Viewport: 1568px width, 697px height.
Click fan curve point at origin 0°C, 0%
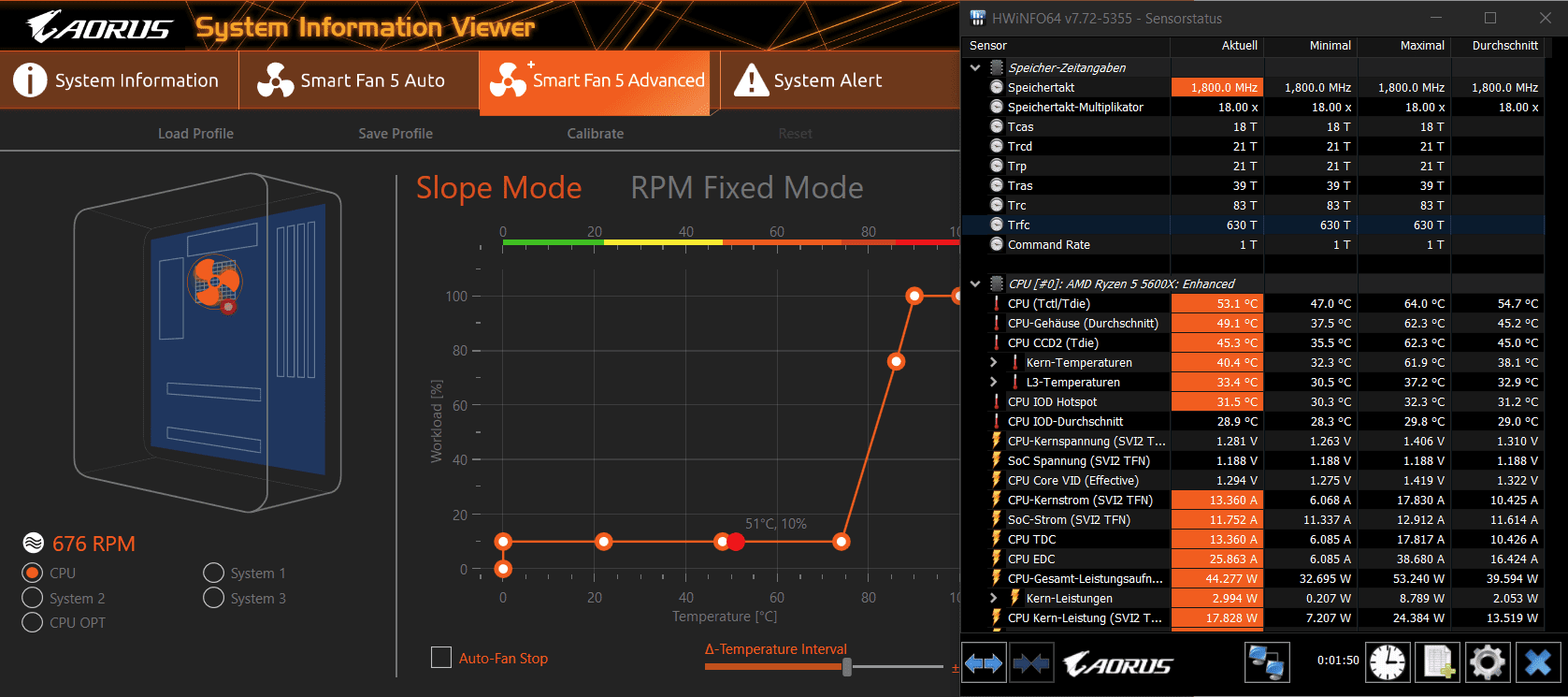click(503, 569)
